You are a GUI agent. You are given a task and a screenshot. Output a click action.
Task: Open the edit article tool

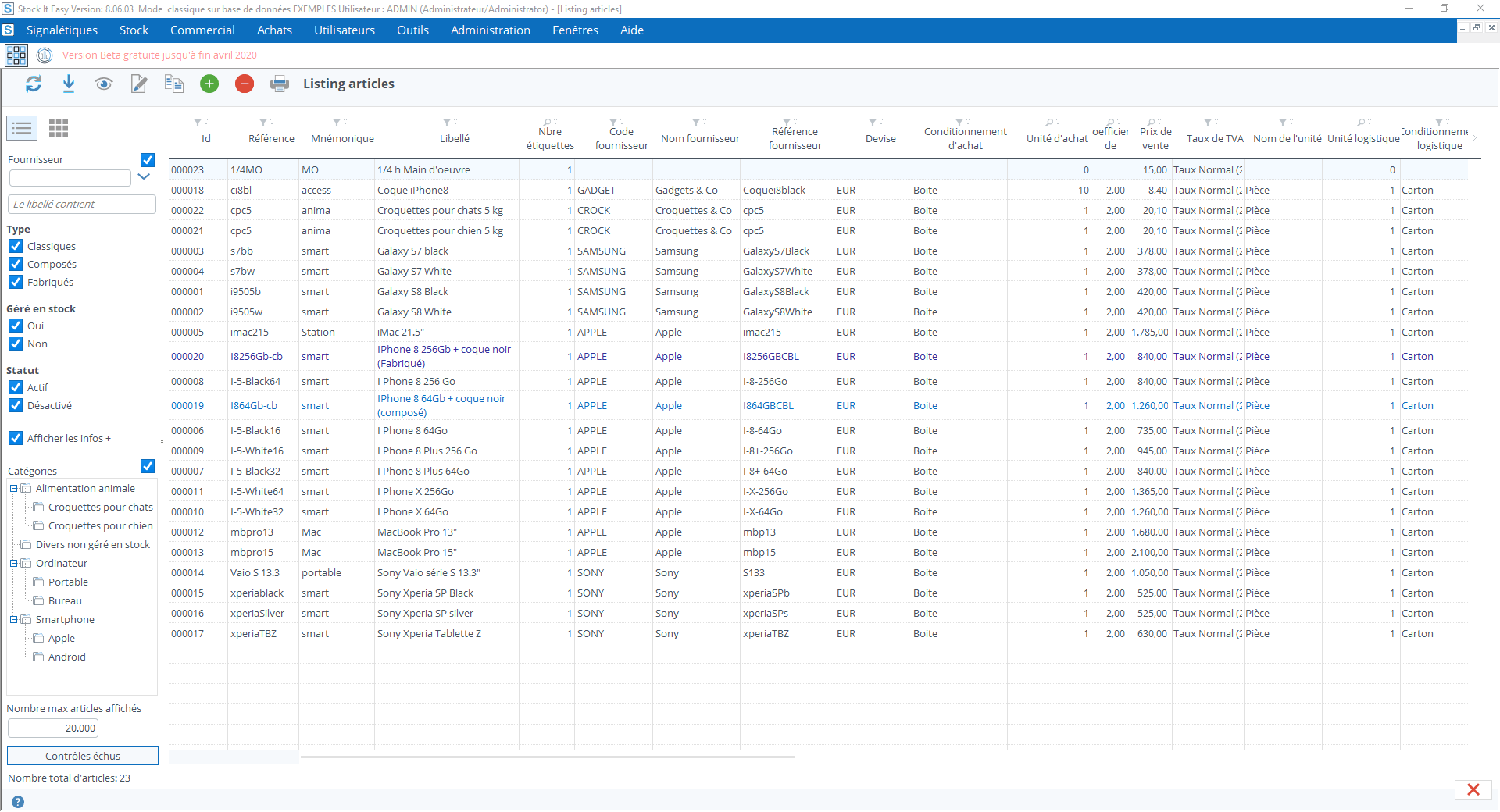tap(139, 84)
